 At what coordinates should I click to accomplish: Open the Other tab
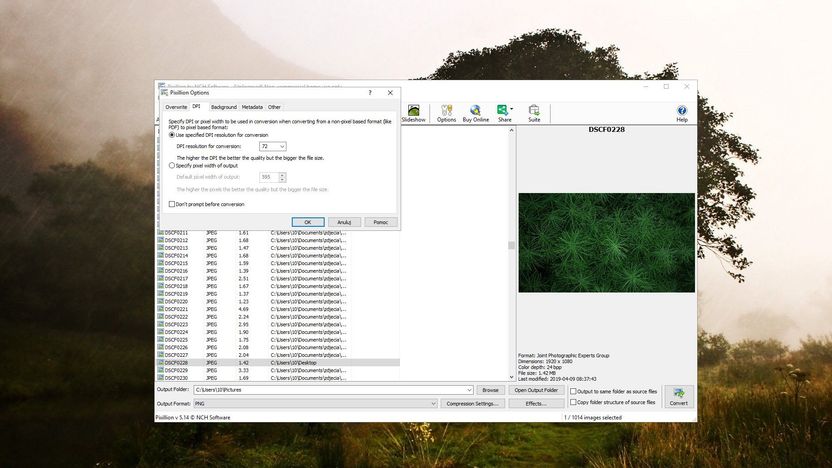pos(274,107)
